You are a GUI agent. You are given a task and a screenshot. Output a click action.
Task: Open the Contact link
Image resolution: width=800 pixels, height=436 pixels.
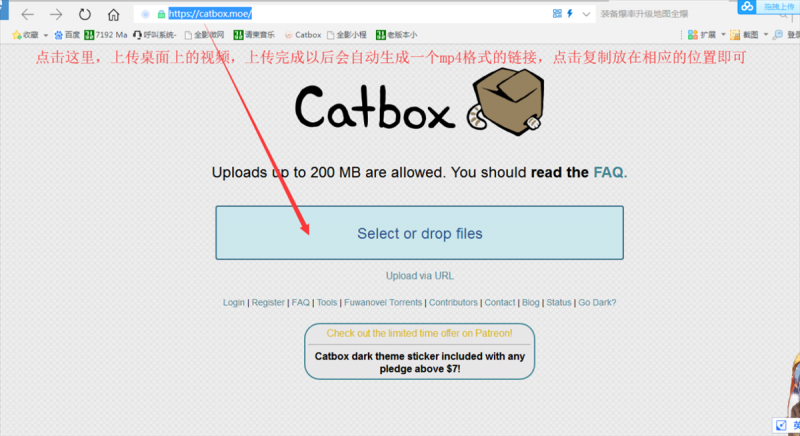(x=499, y=302)
